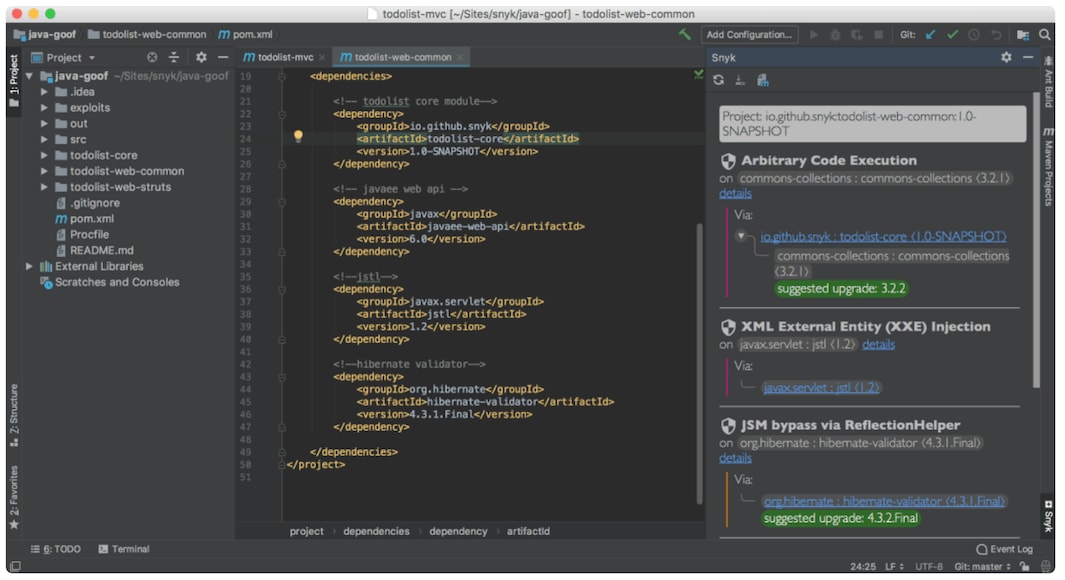The image size is (1065, 580).
Task: Close the todolist-web-common editor tab
Action: (460, 58)
